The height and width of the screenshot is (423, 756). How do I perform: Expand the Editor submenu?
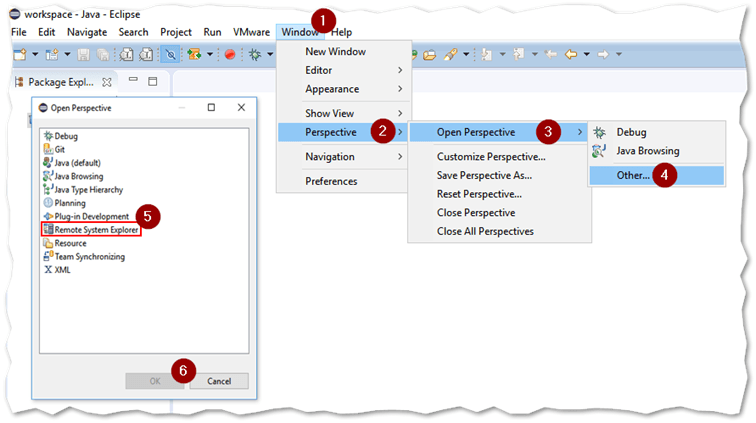[x=344, y=70]
